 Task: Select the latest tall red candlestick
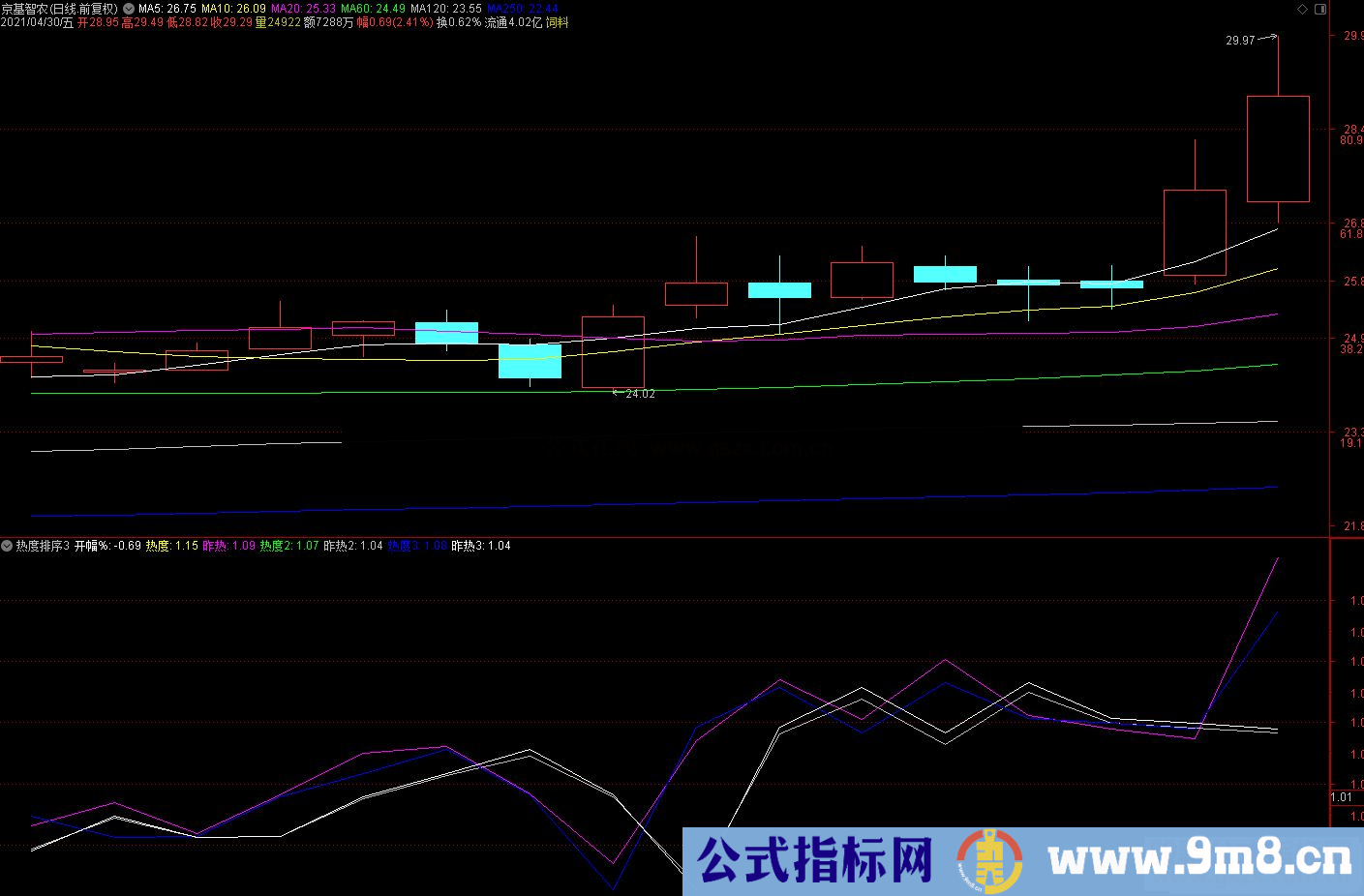[x=1278, y=148]
